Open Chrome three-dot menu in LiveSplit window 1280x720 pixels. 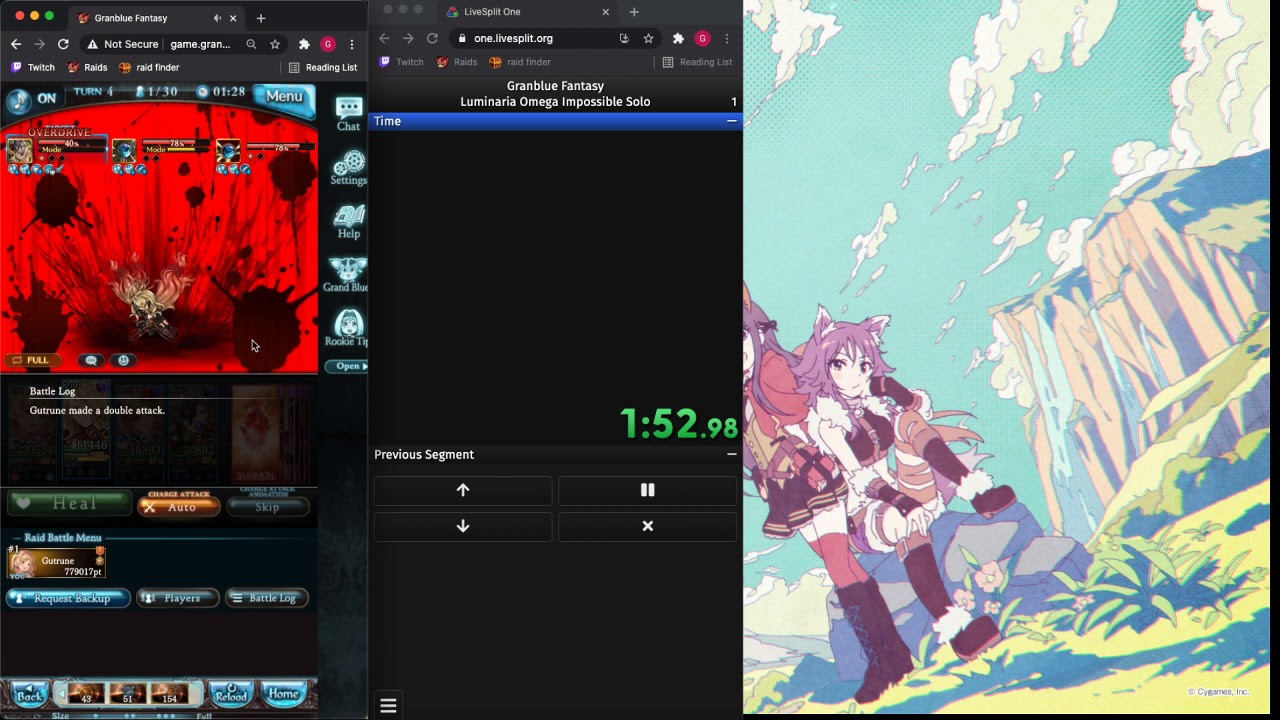[727, 38]
